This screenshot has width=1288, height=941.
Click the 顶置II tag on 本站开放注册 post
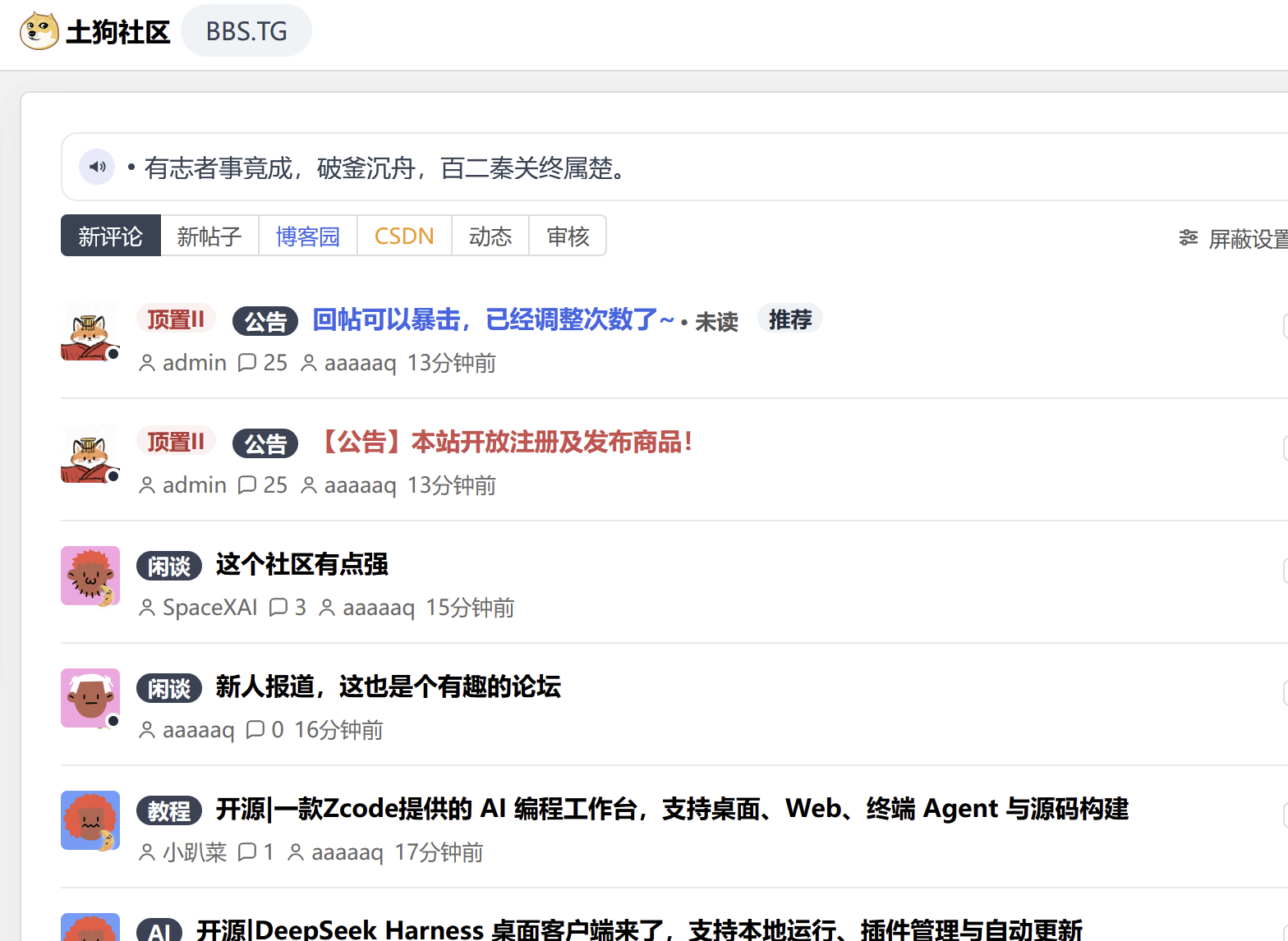[x=176, y=441]
